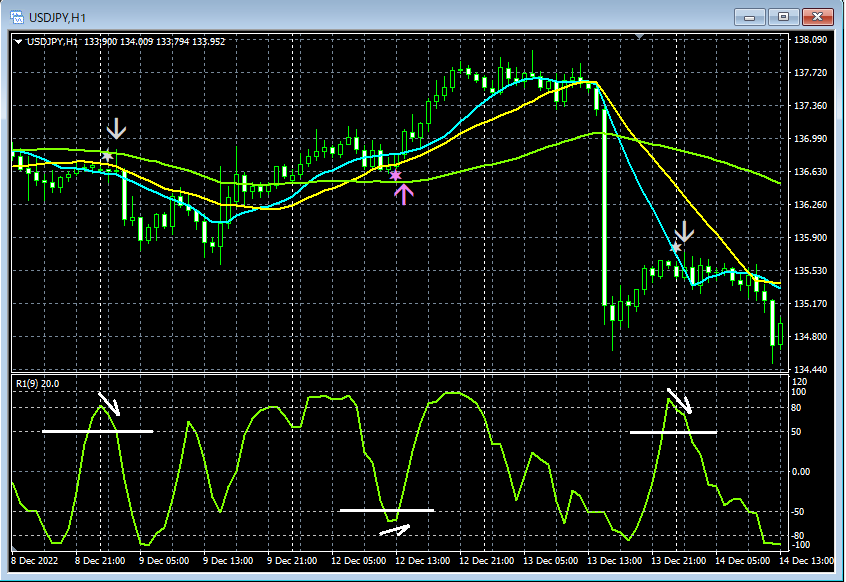Screen dimensions: 846x582
Task: Click the down arrow signal after the 13 Dec drop
Action: click(x=684, y=231)
